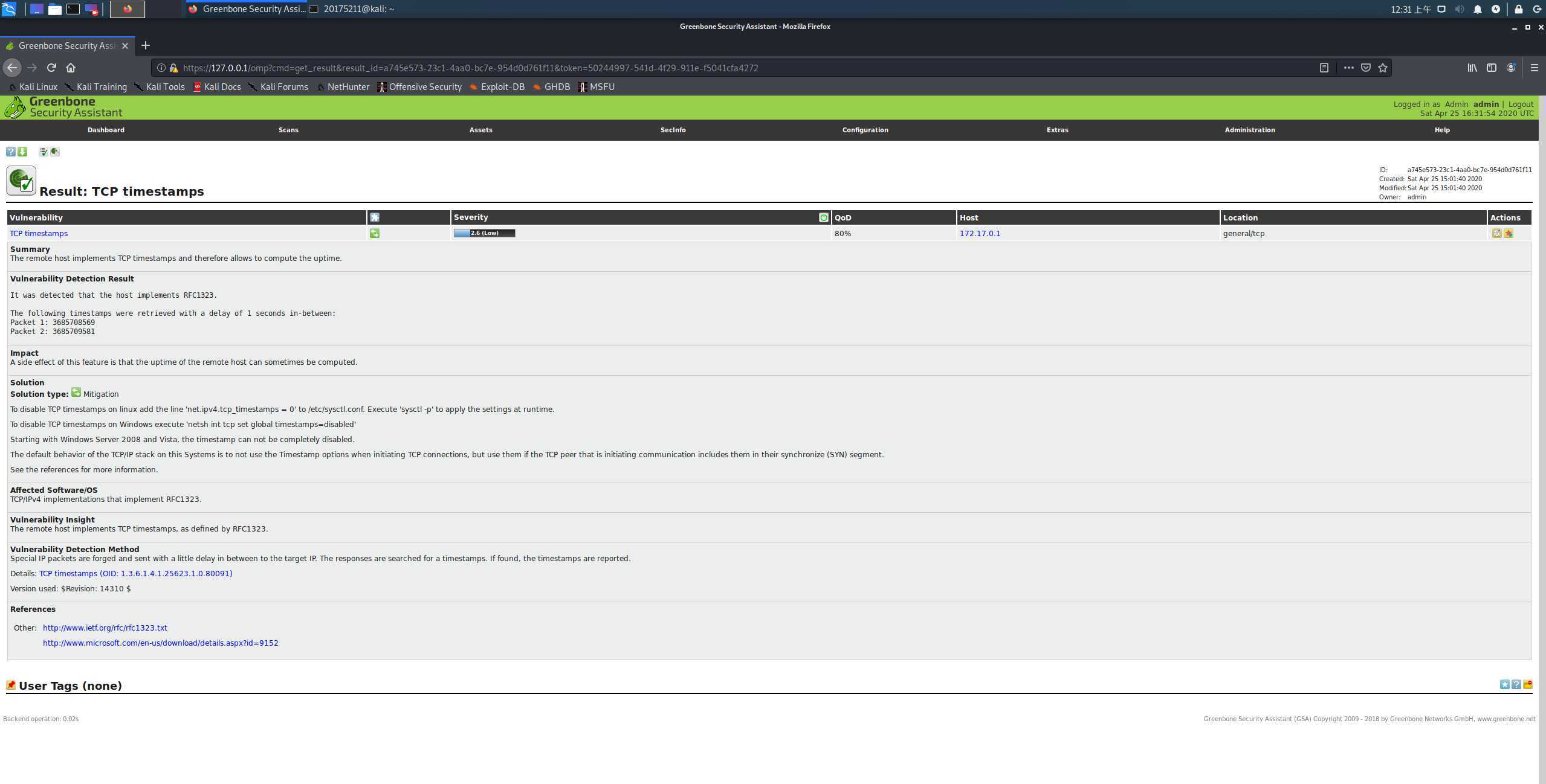Open Offensive Security bookmark

point(419,87)
